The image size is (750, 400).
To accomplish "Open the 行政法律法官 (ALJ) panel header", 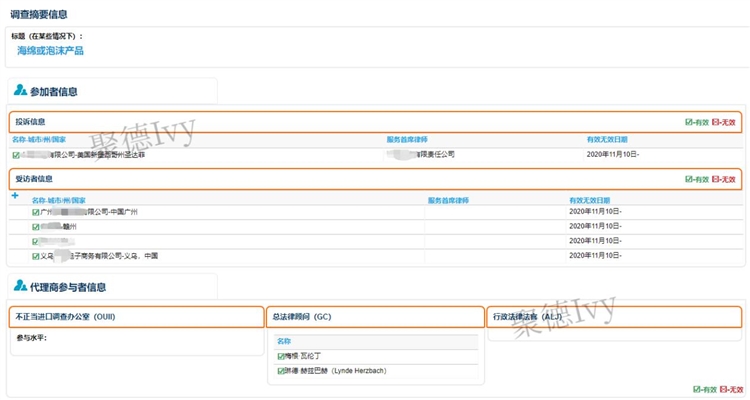I will [615, 317].
